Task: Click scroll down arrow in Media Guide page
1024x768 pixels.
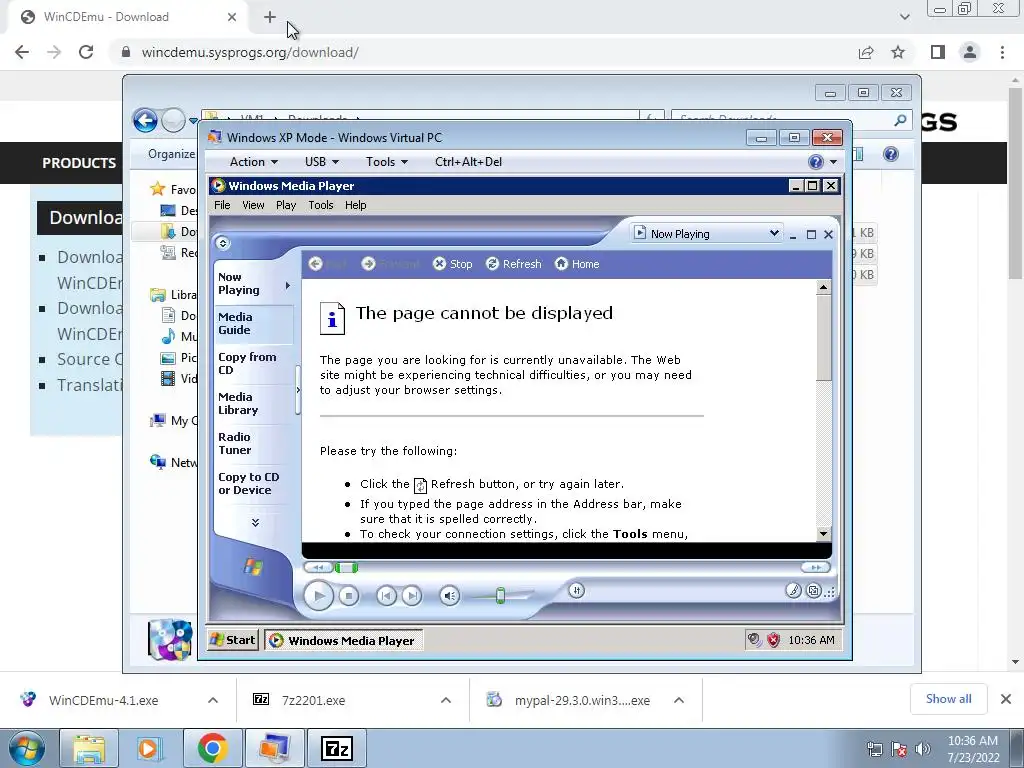Action: [x=823, y=534]
